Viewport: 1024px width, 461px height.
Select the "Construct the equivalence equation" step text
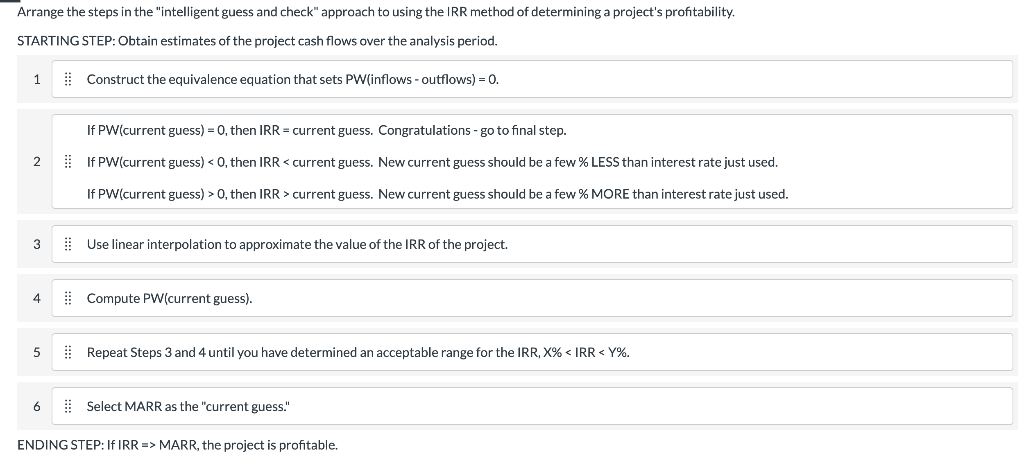point(293,80)
